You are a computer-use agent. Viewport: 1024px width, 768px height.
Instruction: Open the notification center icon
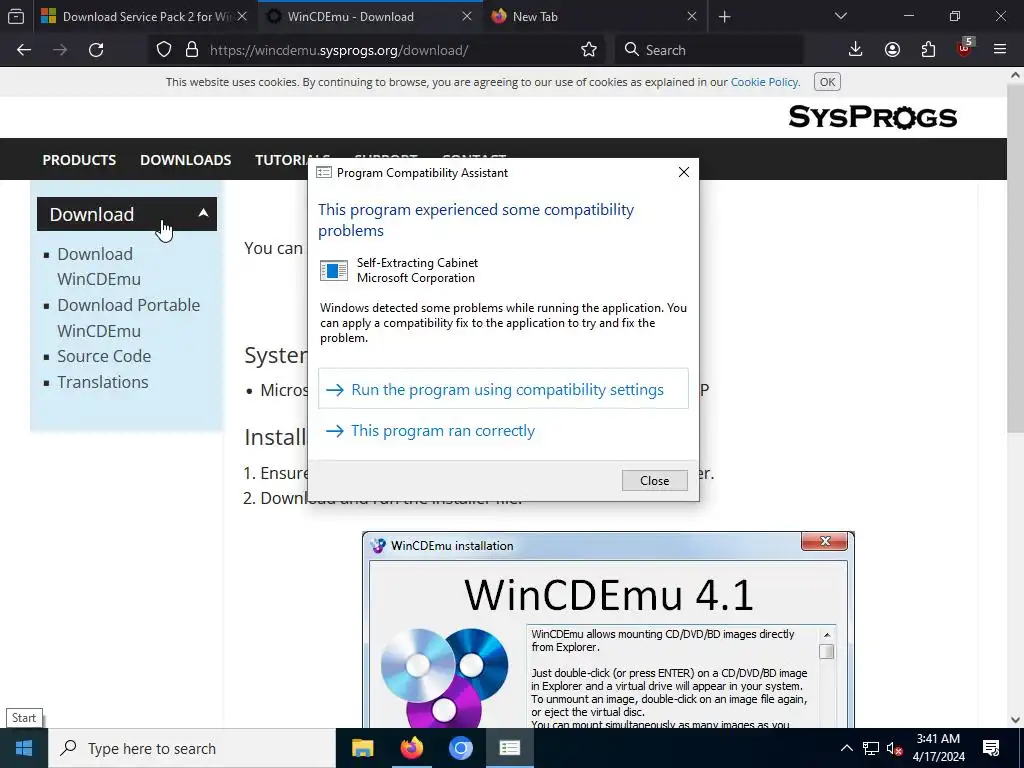[991, 748]
